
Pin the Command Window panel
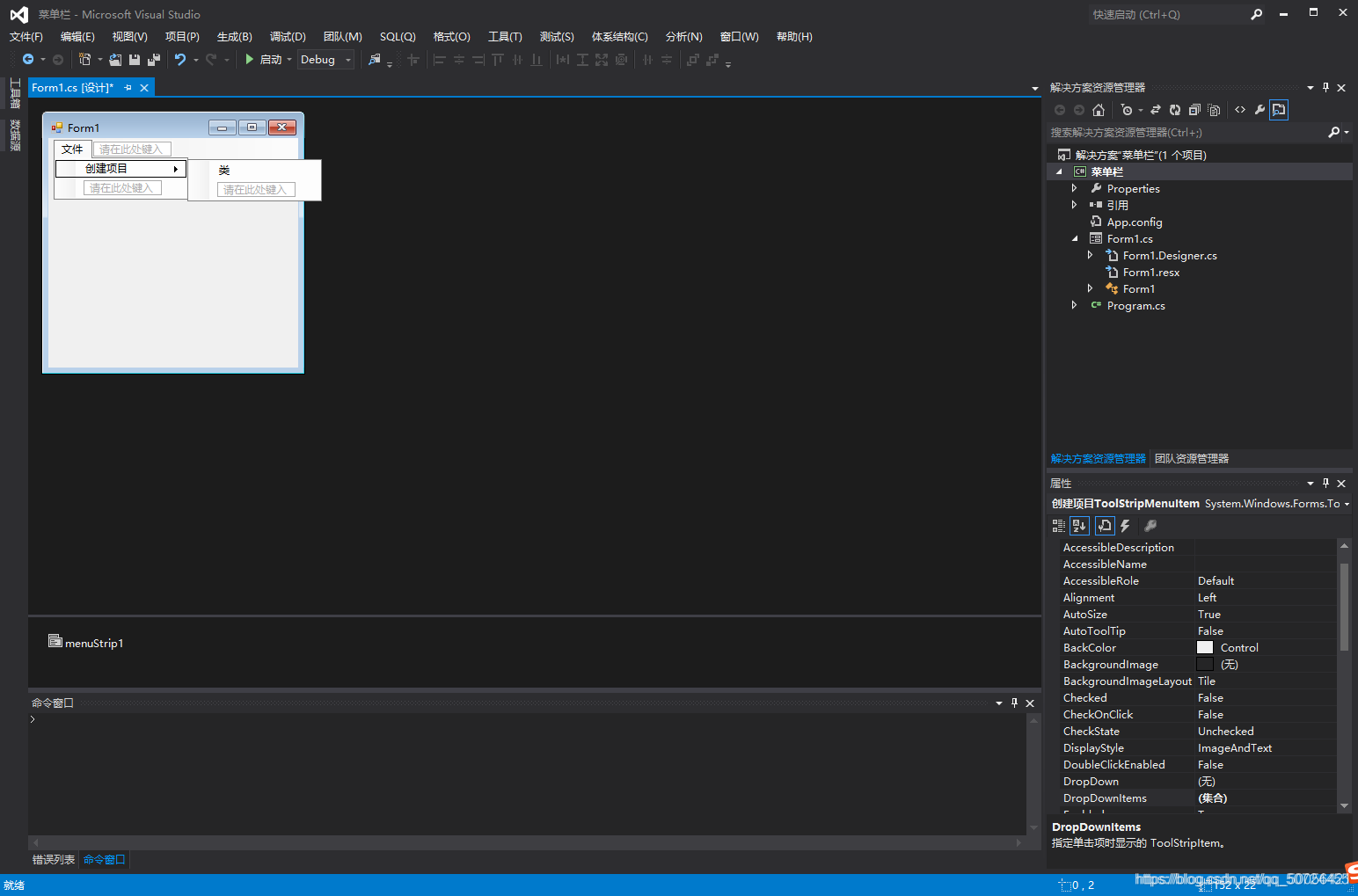click(1014, 703)
